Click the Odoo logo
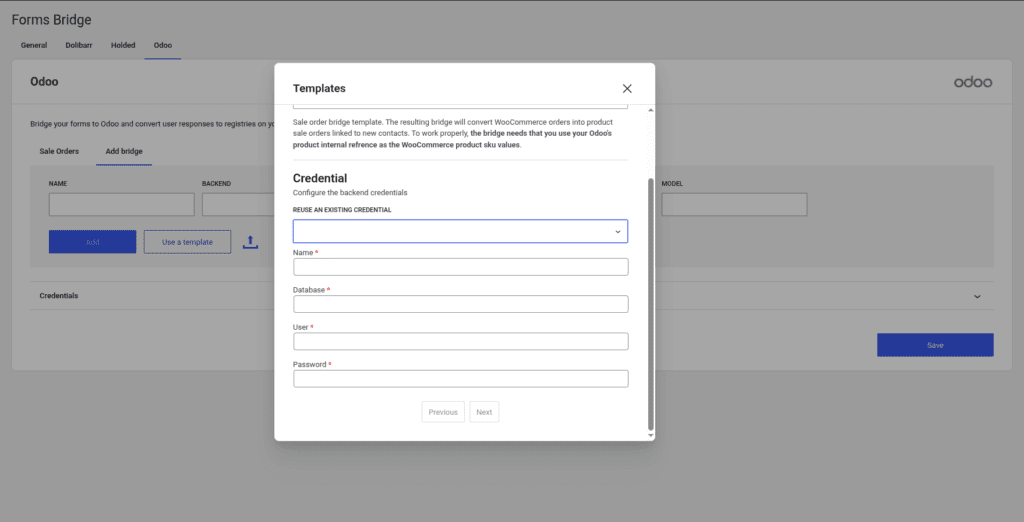 click(973, 82)
